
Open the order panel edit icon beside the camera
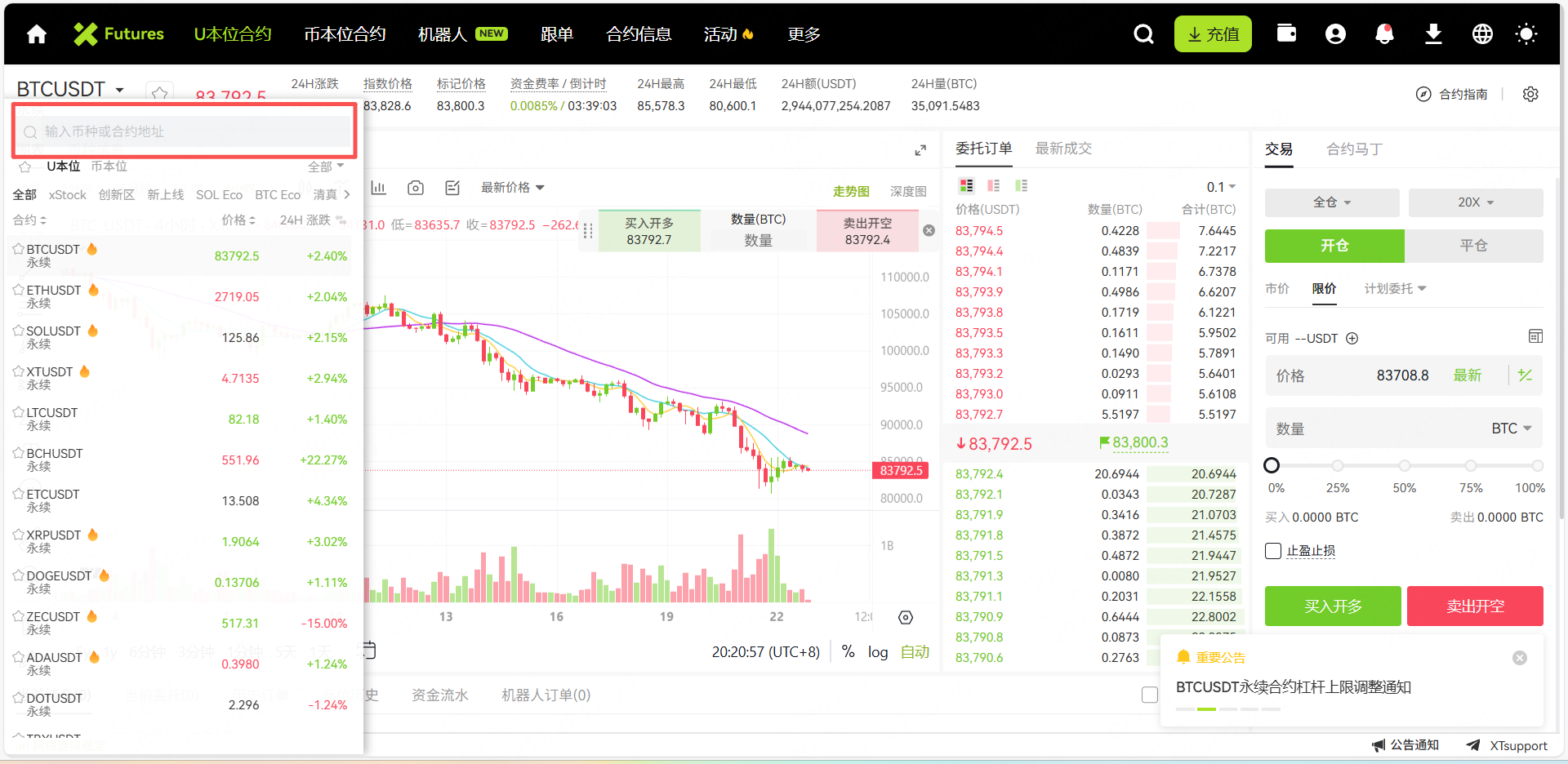click(452, 187)
